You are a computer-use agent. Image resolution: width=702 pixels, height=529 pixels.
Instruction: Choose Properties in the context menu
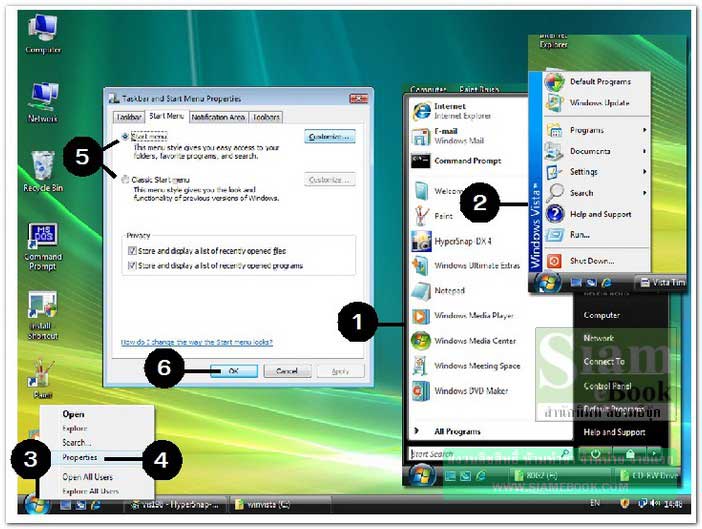click(x=80, y=457)
